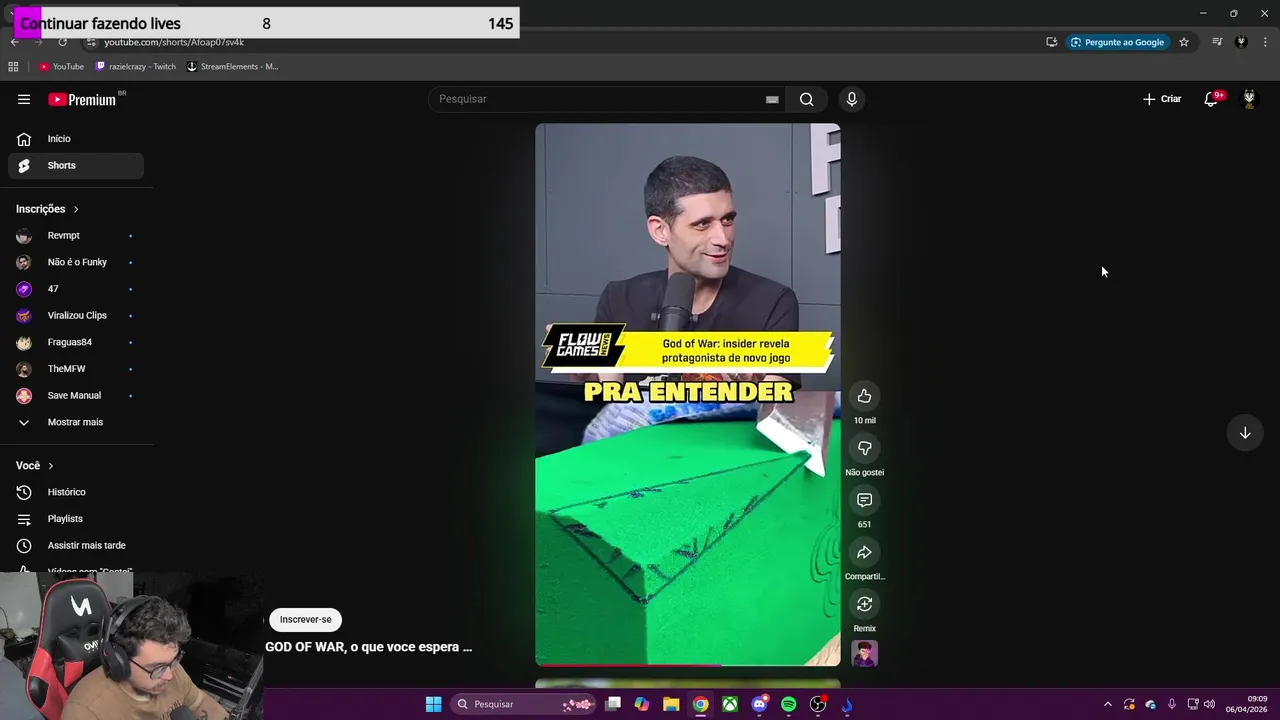Open OBS Studio from the taskbar
The height and width of the screenshot is (720, 1280).
tap(818, 704)
